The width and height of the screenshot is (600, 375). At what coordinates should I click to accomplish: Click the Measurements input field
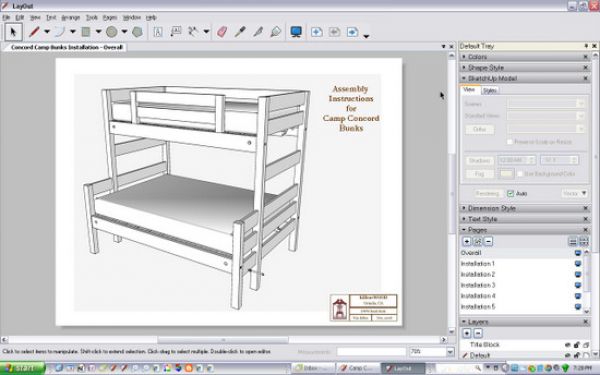click(x=371, y=351)
